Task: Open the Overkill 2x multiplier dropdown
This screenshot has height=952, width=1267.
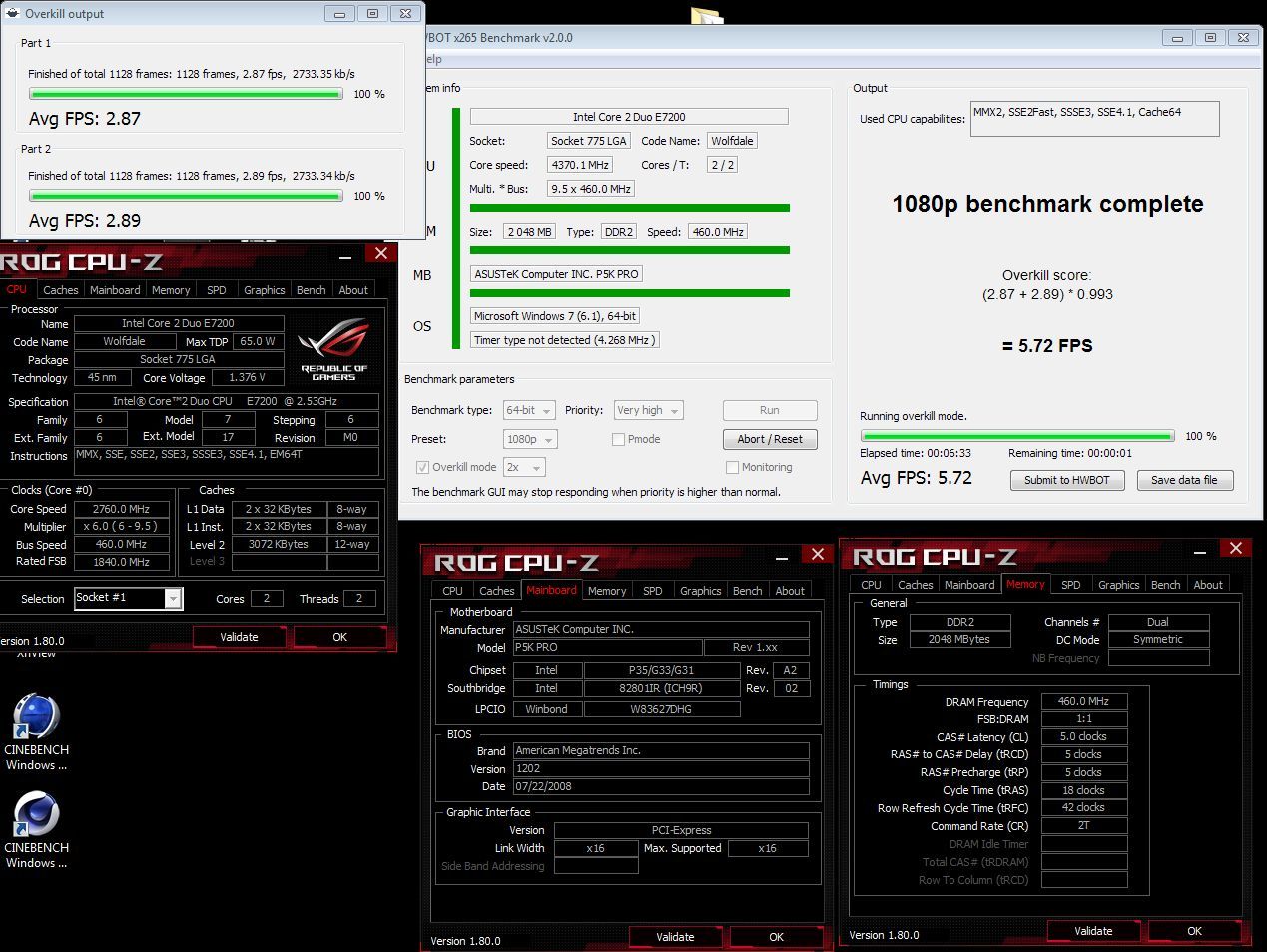Action: [524, 467]
